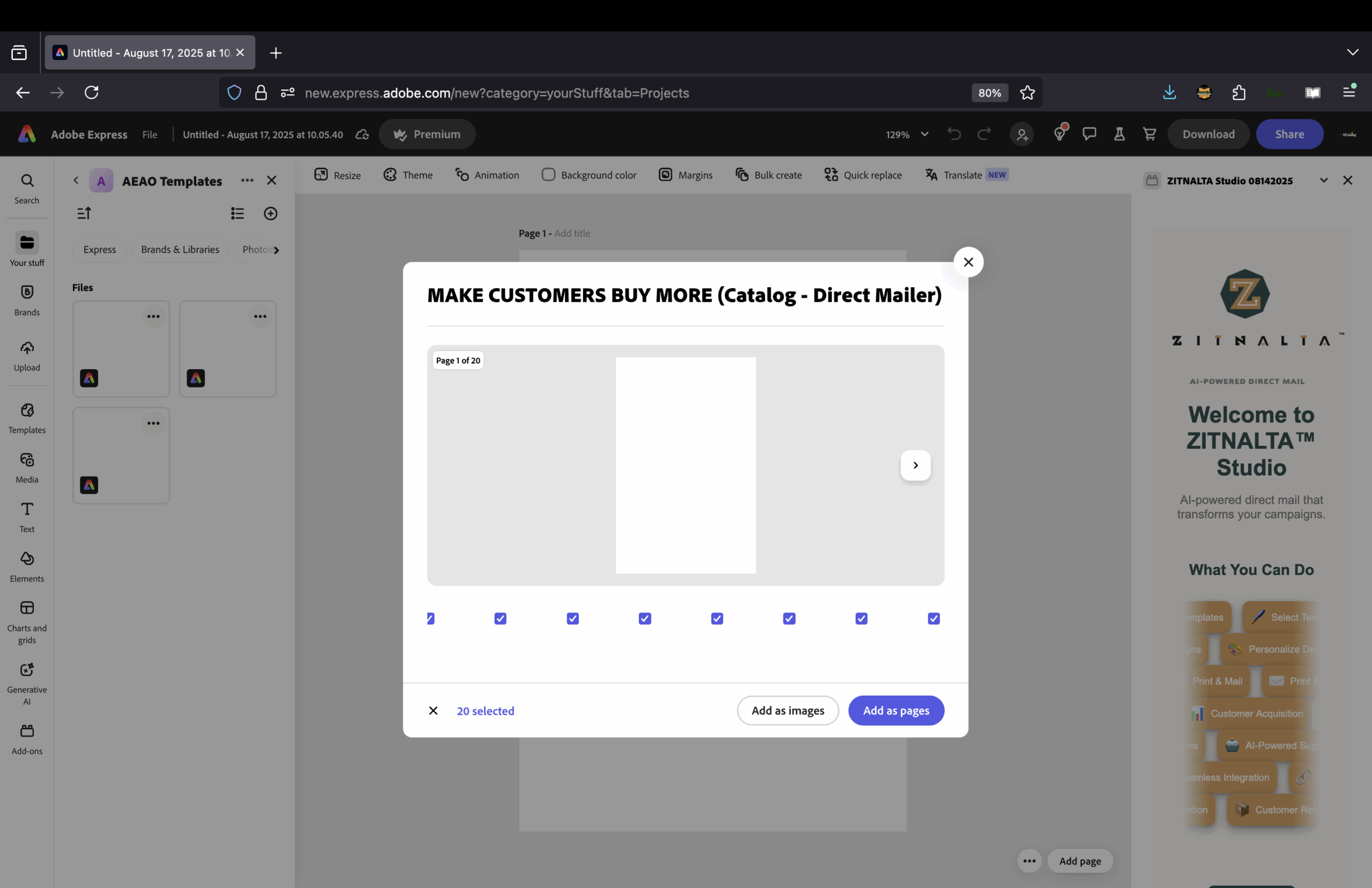Uncheck the sixth page thumbnail checkbox
Image resolution: width=1372 pixels, height=888 pixels.
(x=789, y=618)
